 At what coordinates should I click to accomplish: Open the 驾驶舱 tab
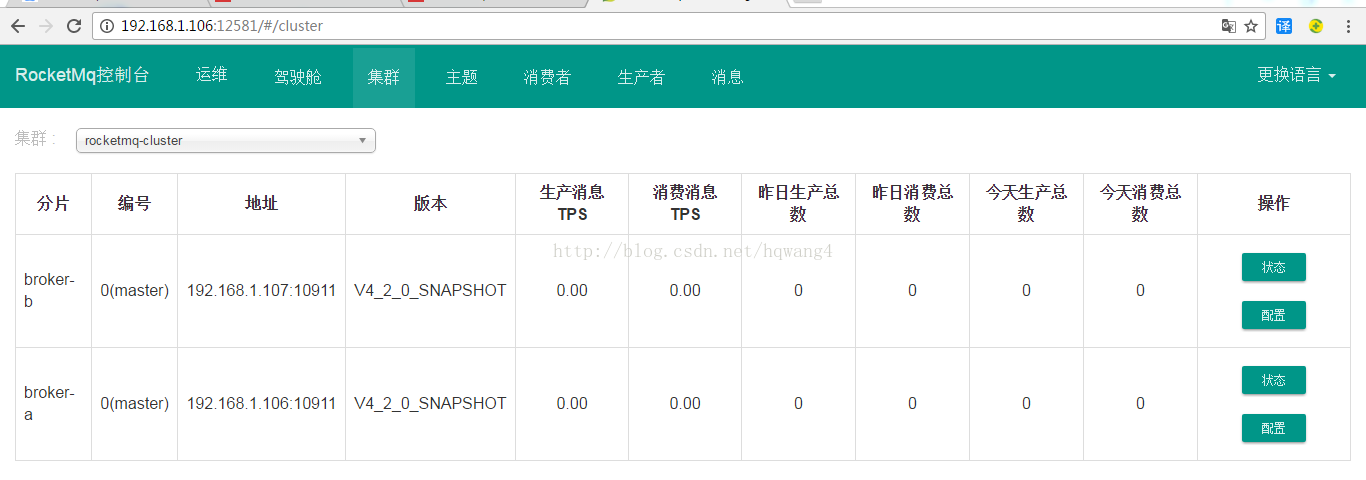[x=298, y=77]
